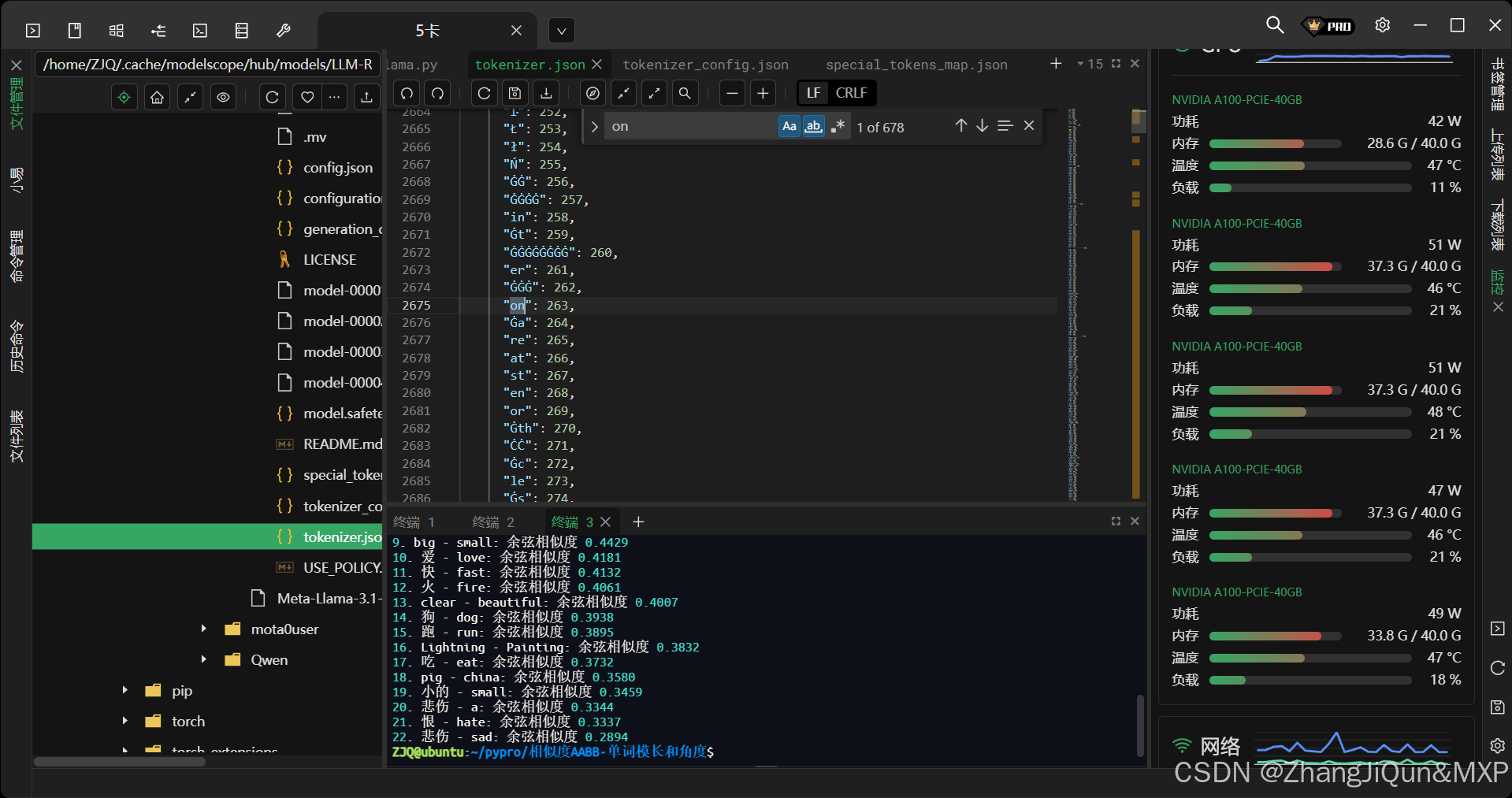Refresh the file manager listing
1512x798 pixels.
point(273,97)
